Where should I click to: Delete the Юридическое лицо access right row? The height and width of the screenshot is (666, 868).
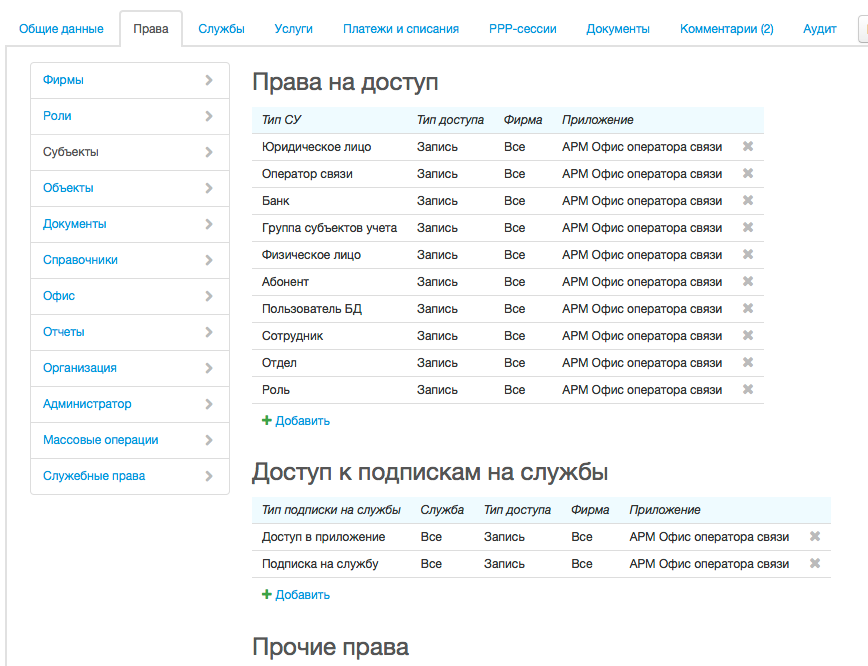click(x=747, y=147)
